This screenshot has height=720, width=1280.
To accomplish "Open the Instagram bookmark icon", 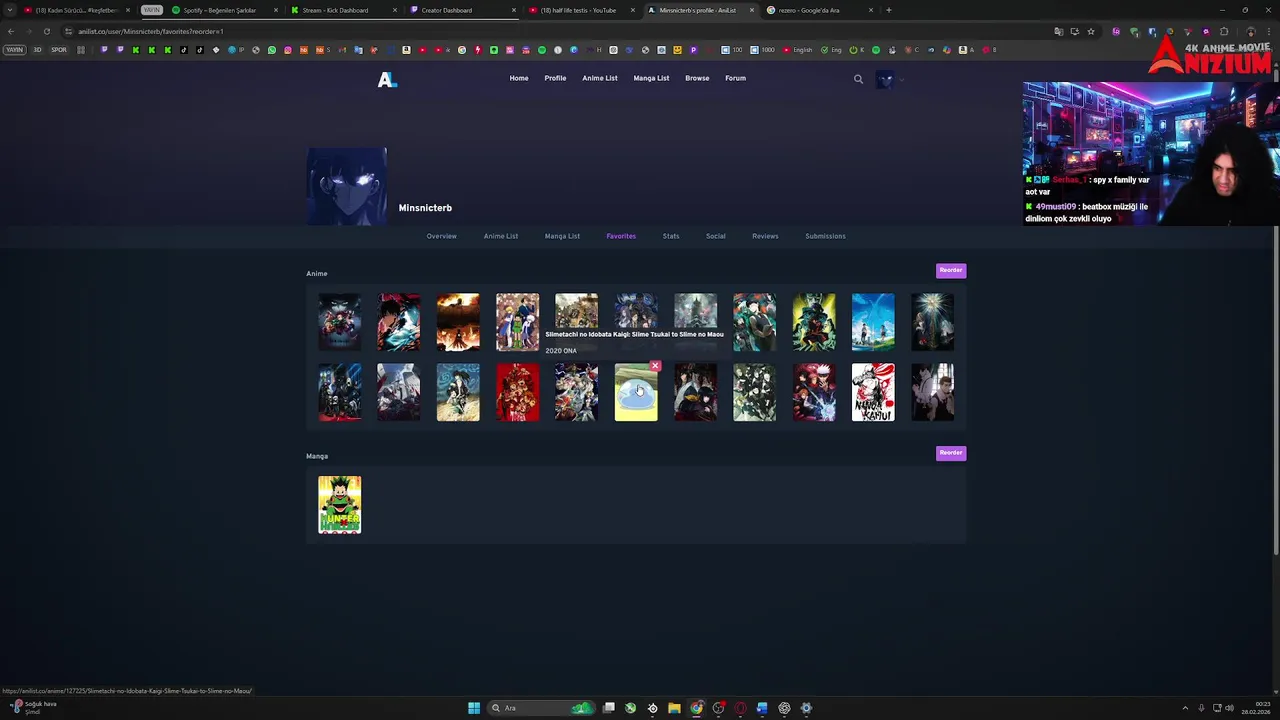I will pyautogui.click(x=287, y=50).
